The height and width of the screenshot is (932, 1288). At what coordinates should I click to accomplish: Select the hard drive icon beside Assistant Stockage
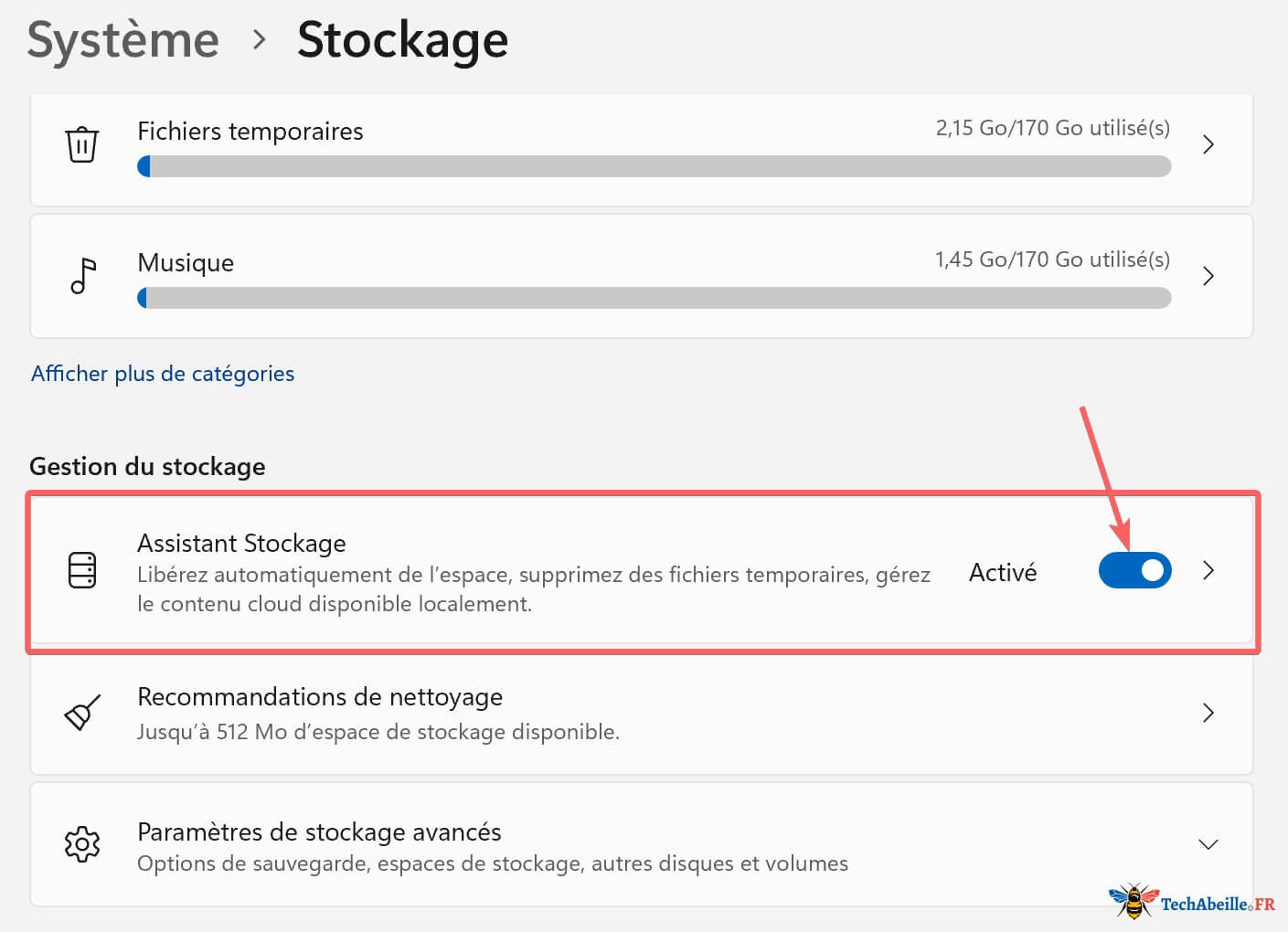[x=82, y=569]
